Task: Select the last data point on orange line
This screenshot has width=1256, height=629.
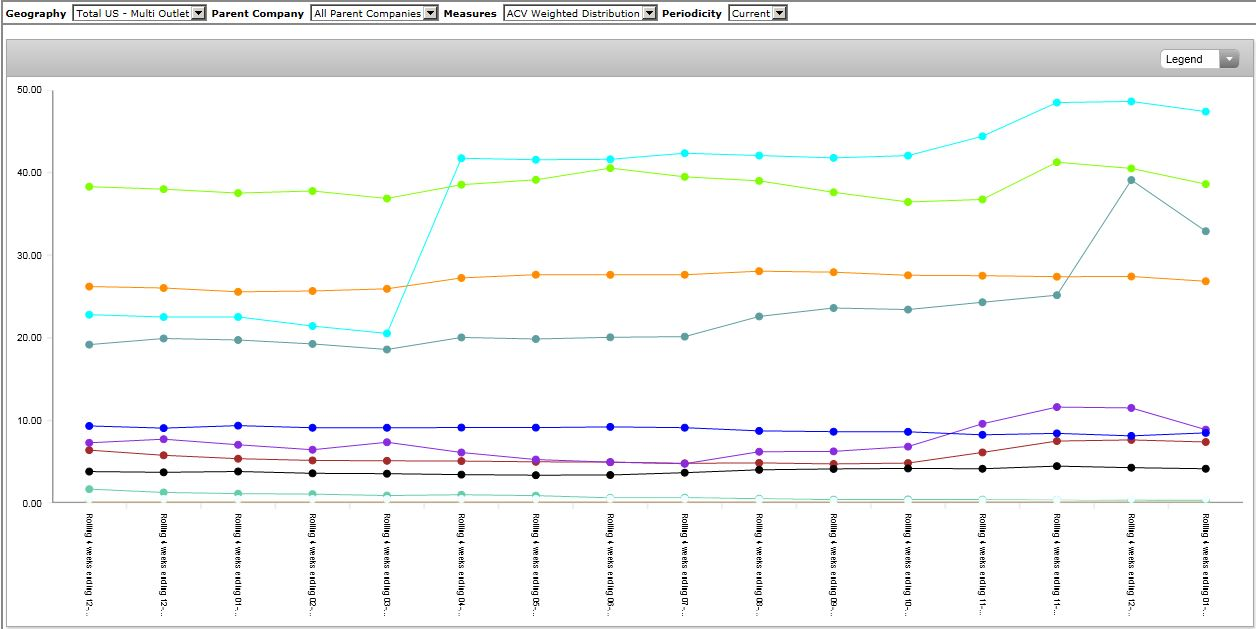Action: (1205, 281)
